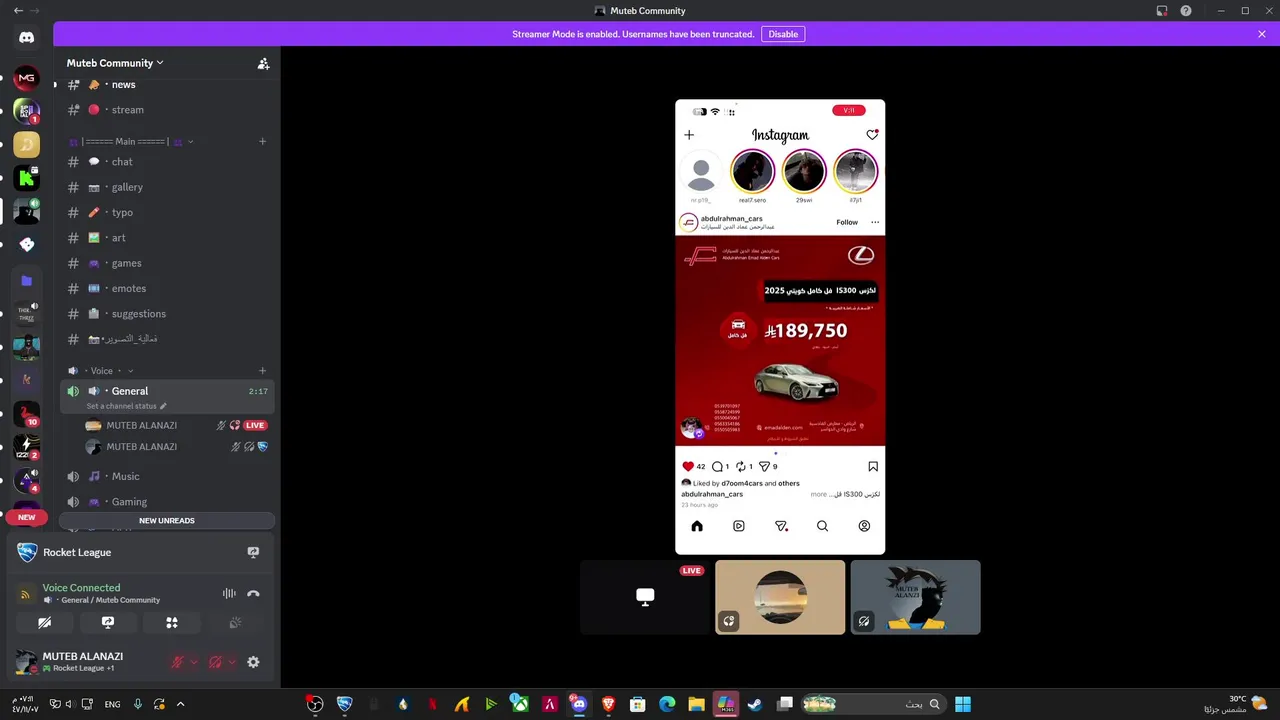This screenshot has height=720, width=1280.
Task: Click the Instagram heart notifications icon in stream
Action: tap(872, 135)
